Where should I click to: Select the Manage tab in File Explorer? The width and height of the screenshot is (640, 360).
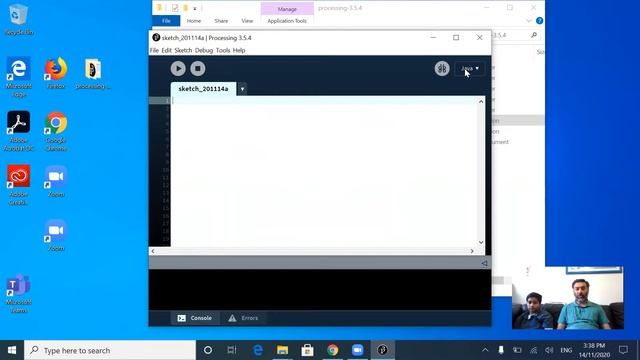pos(287,9)
